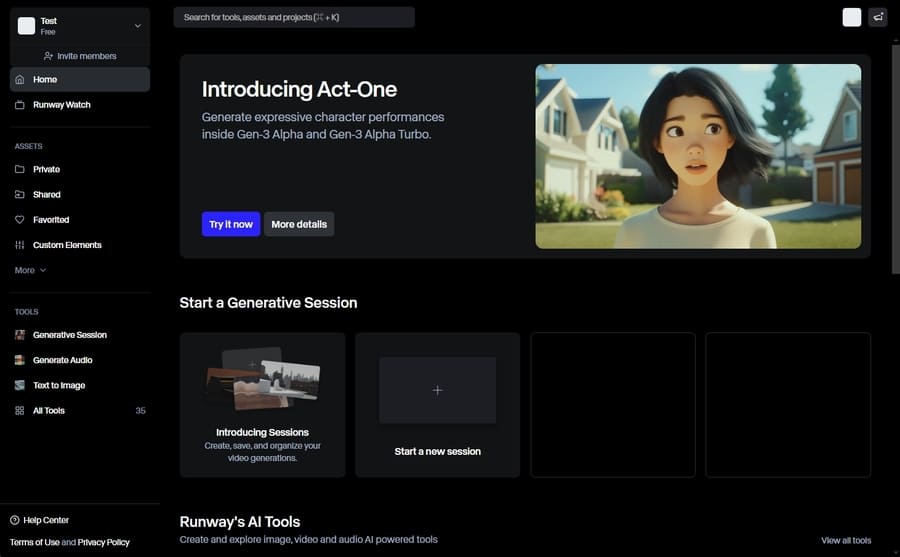This screenshot has width=900, height=557.
Task: Click the Start a new session card
Action: click(437, 405)
